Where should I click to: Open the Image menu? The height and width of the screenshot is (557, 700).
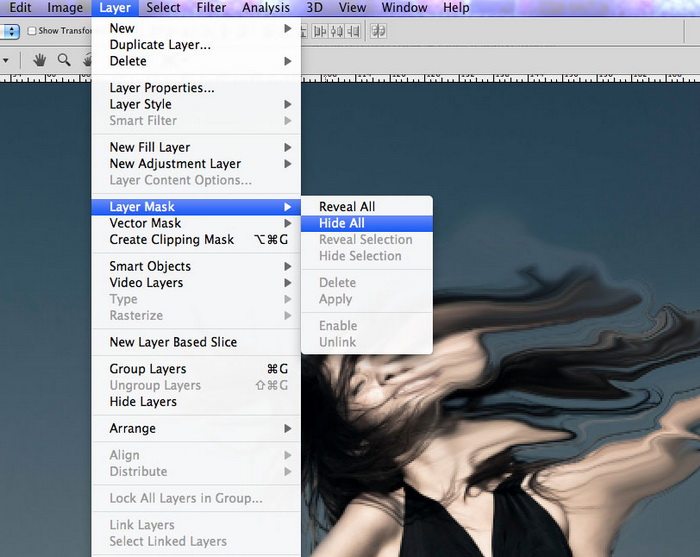[65, 8]
